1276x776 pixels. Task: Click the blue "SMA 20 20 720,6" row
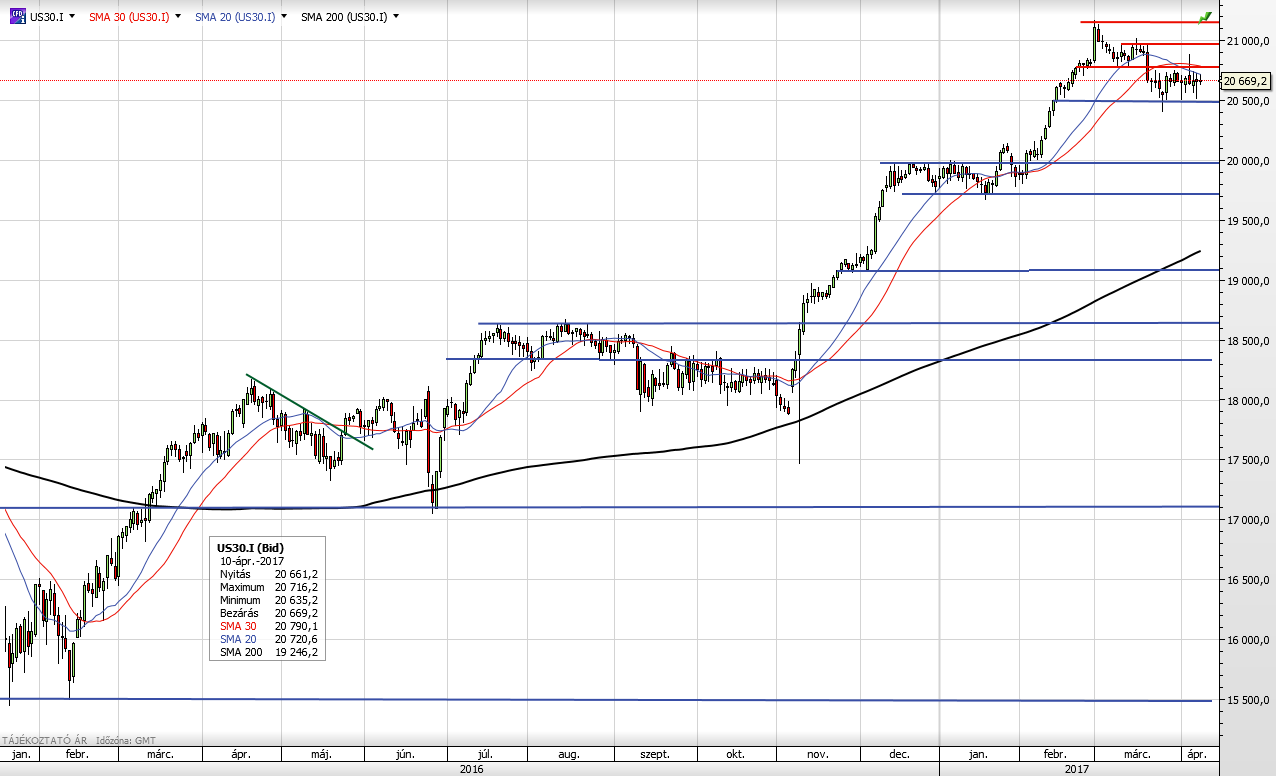268,639
